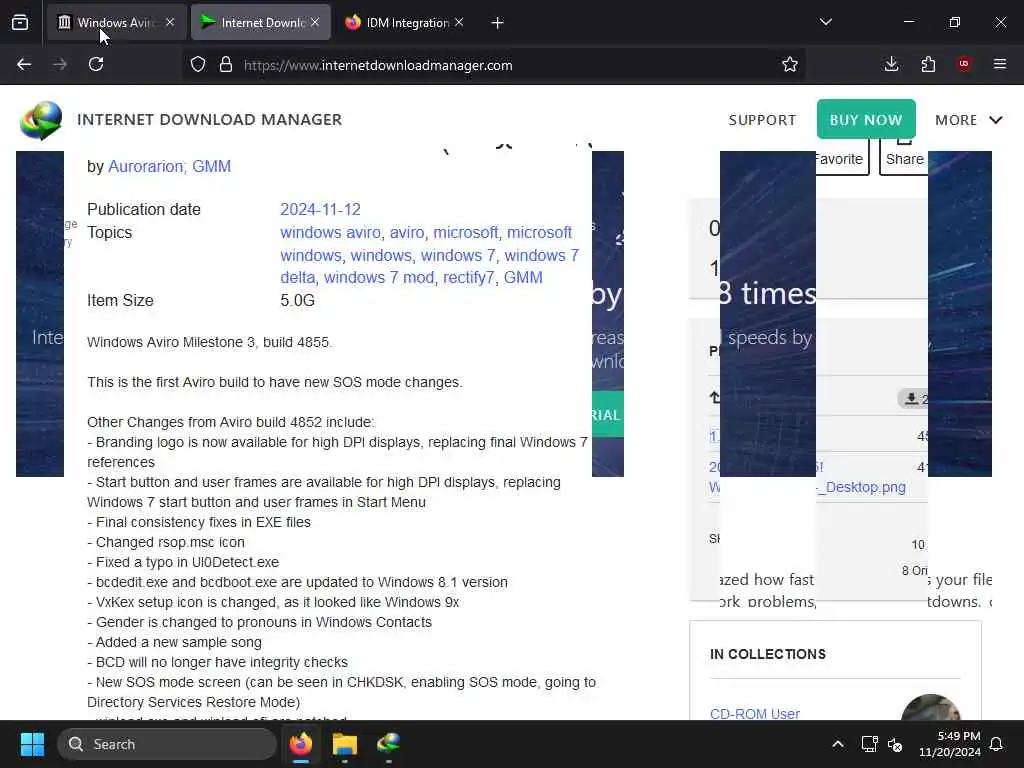The width and height of the screenshot is (1024, 768).
Task: Open the network status tray icon
Action: (x=869, y=744)
